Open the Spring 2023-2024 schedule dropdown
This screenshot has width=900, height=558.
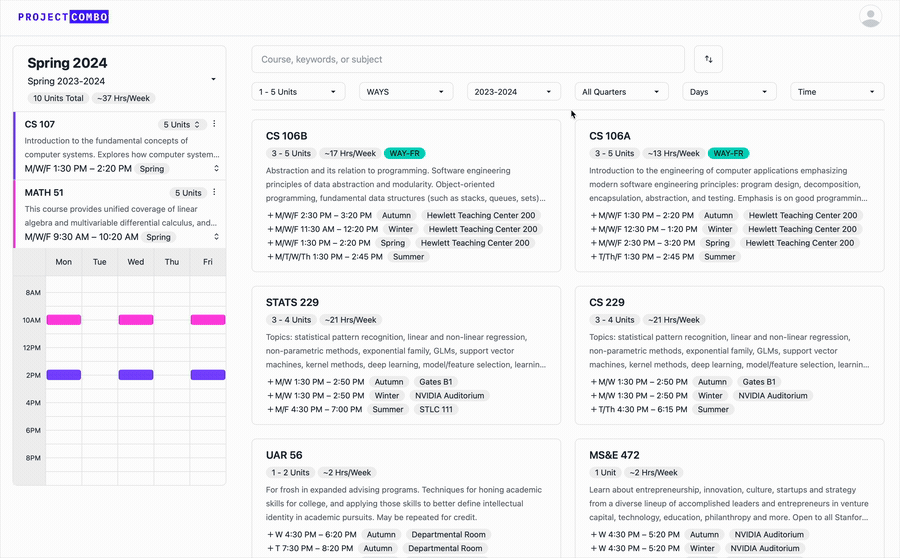pyautogui.click(x=213, y=80)
